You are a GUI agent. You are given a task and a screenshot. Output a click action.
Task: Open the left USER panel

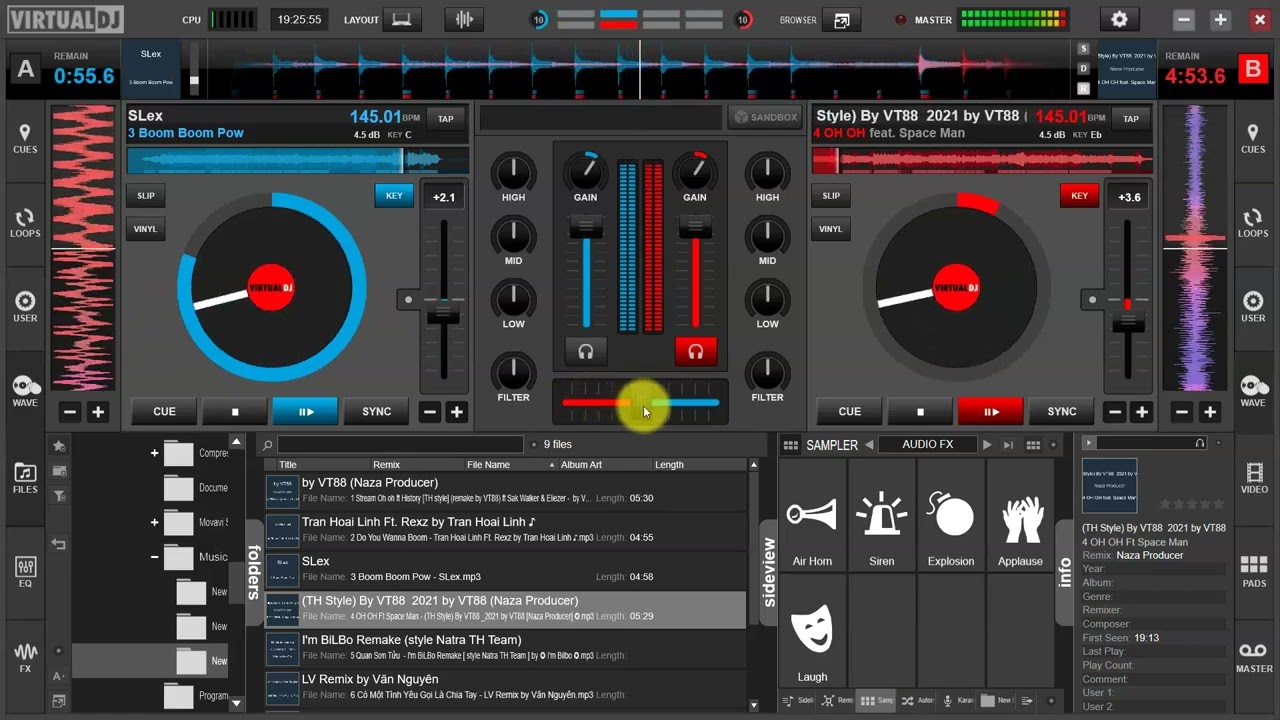[x=25, y=307]
